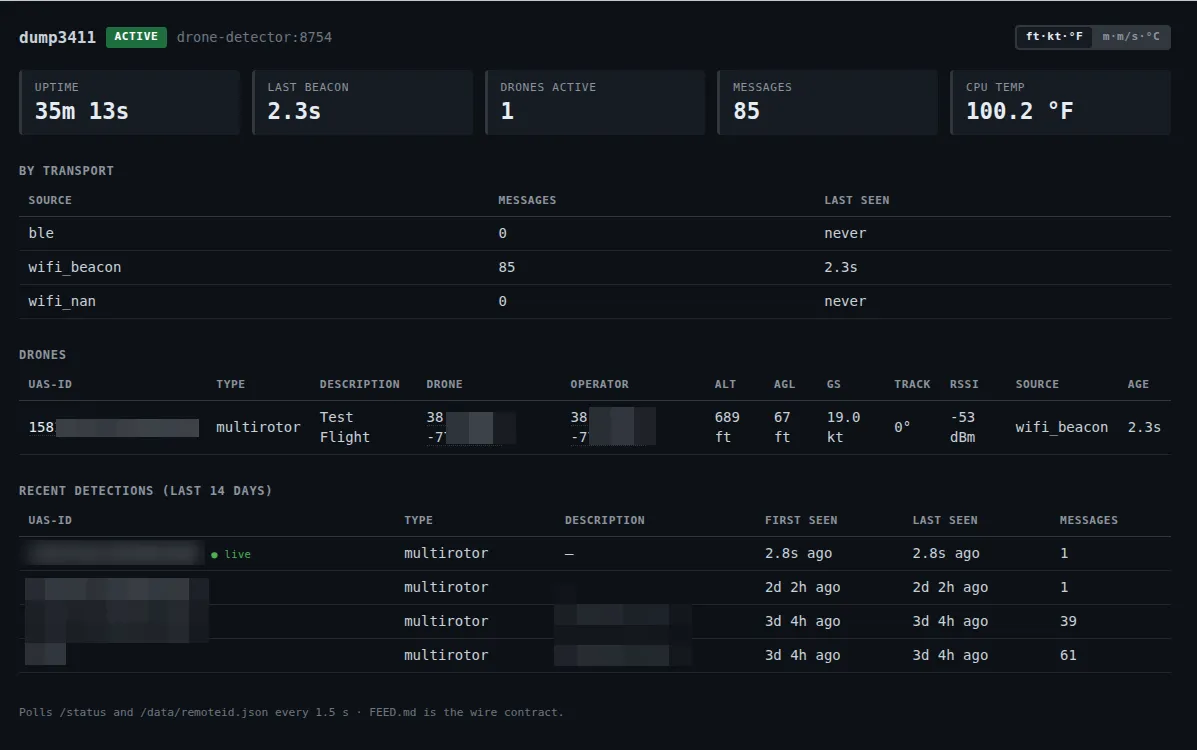Click the 0° track value
1197x750 pixels.
click(902, 427)
